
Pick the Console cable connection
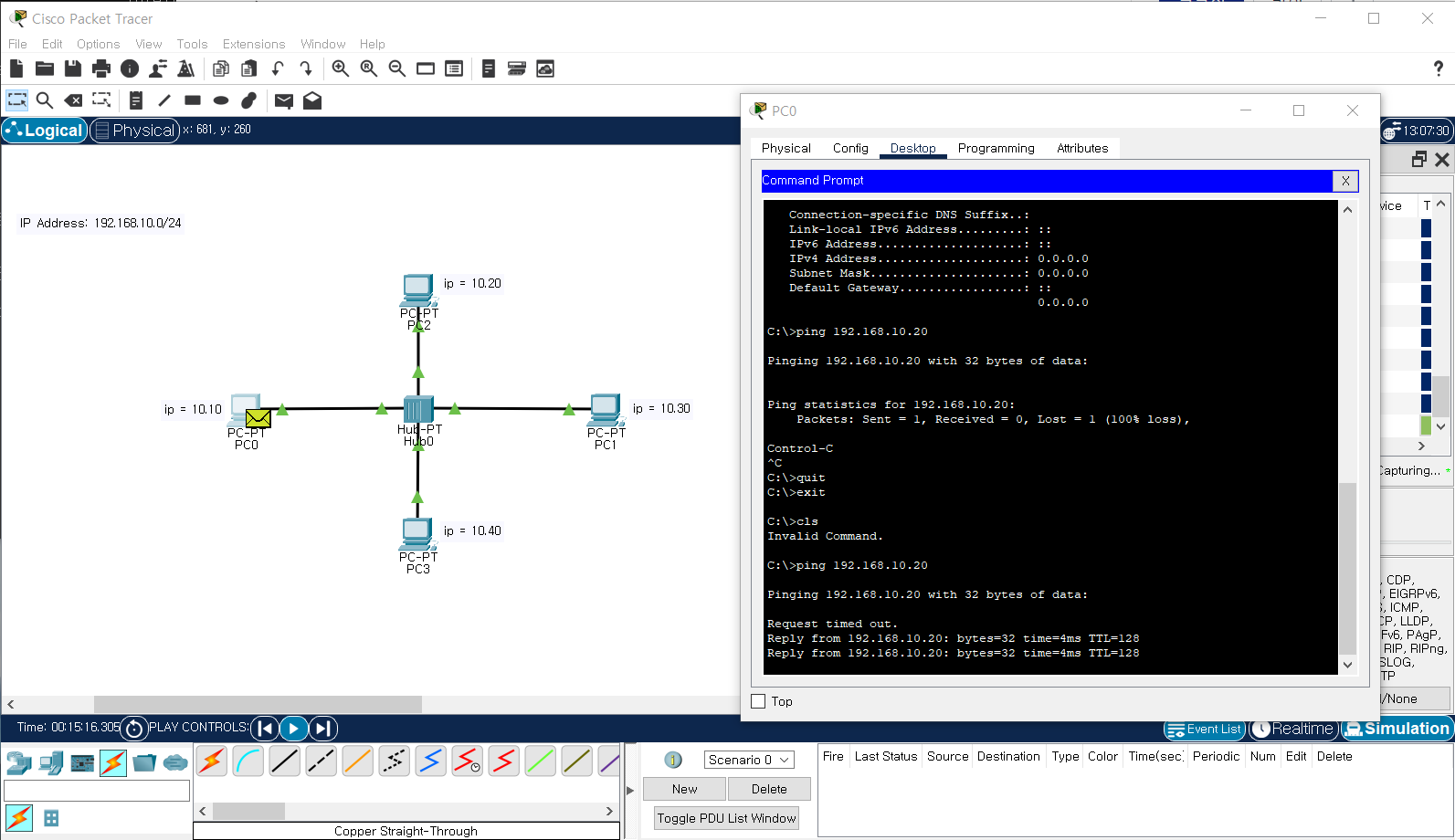[248, 761]
